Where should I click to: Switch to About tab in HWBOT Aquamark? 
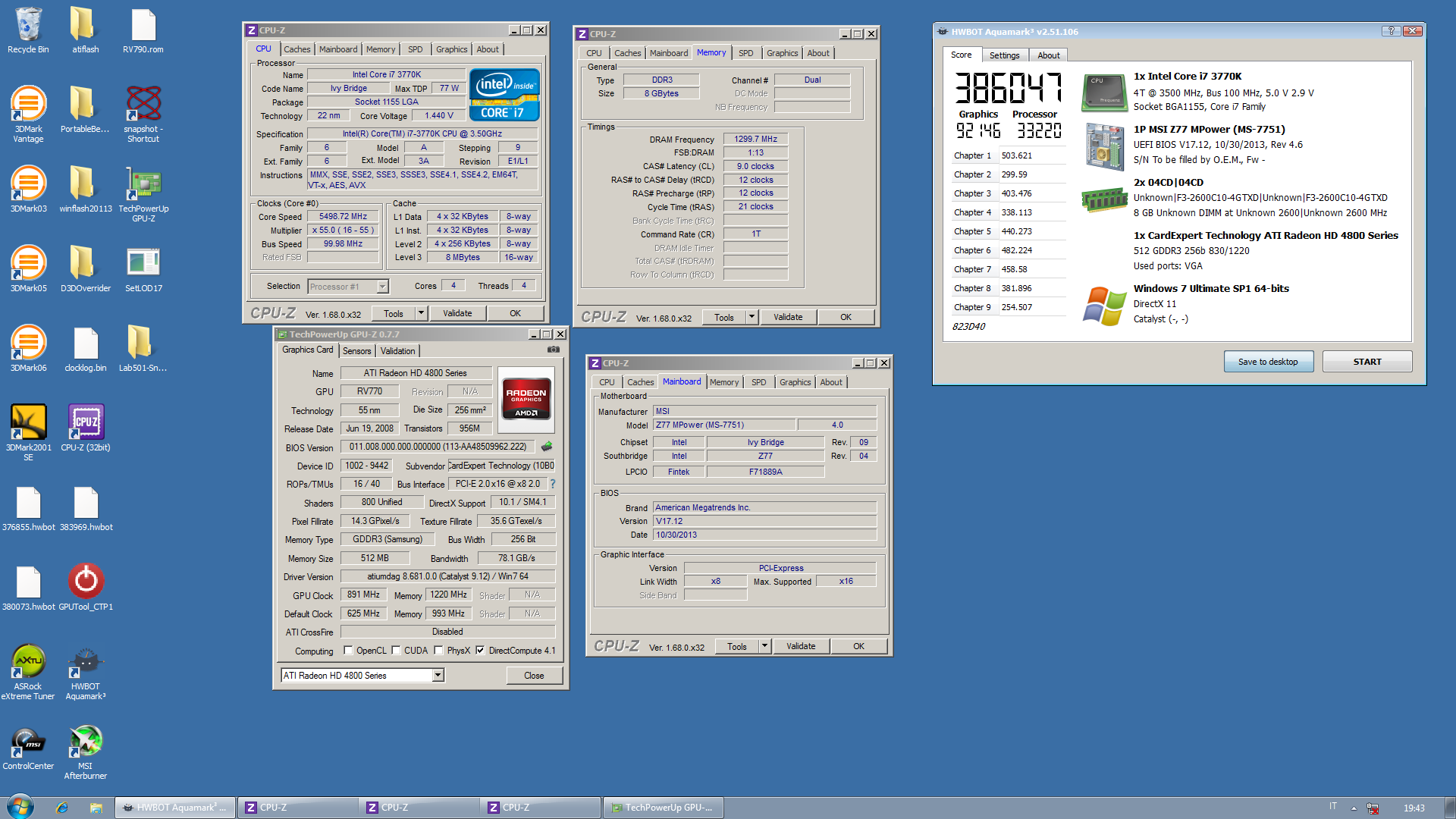[x=1048, y=55]
